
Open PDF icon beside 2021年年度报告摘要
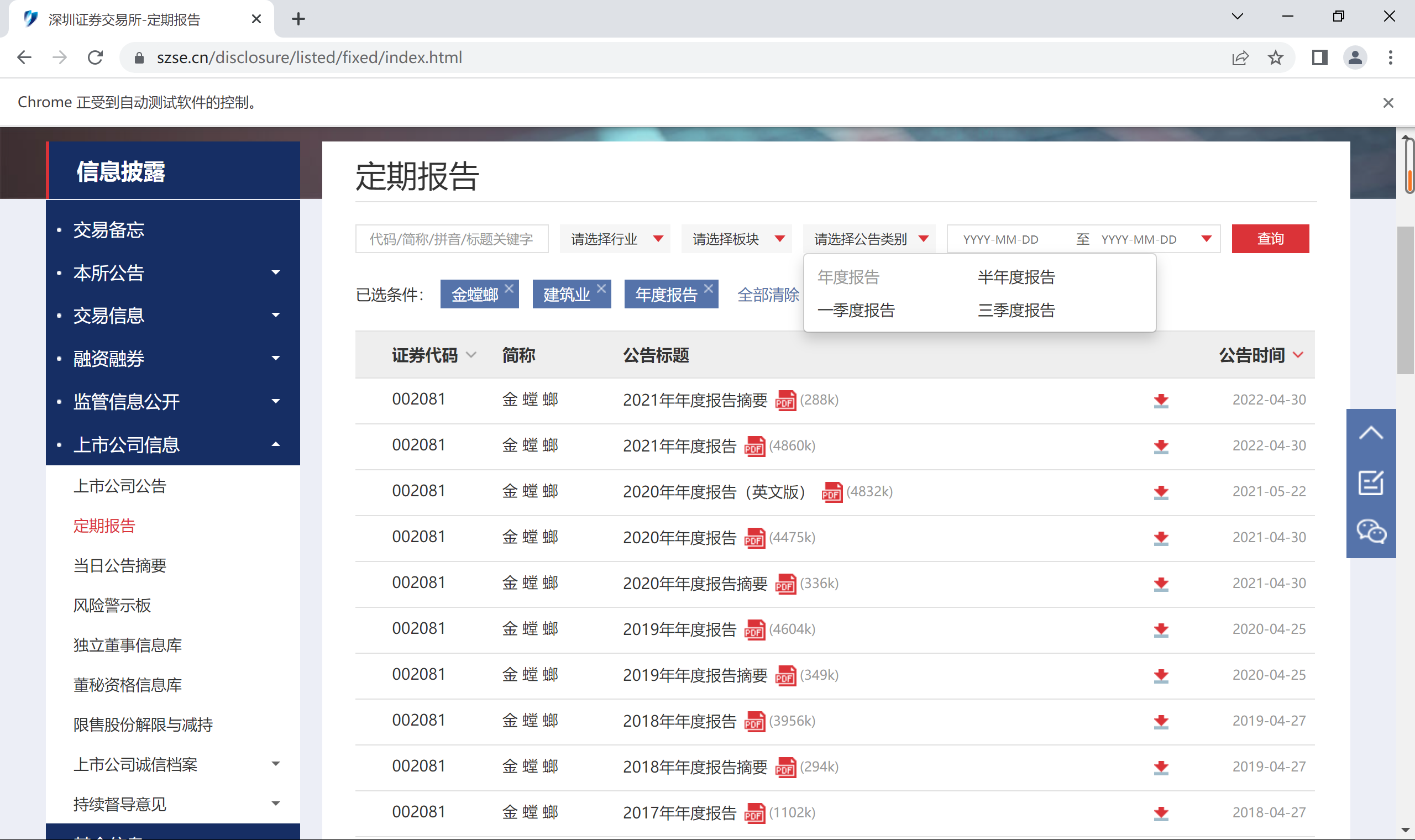(x=785, y=401)
